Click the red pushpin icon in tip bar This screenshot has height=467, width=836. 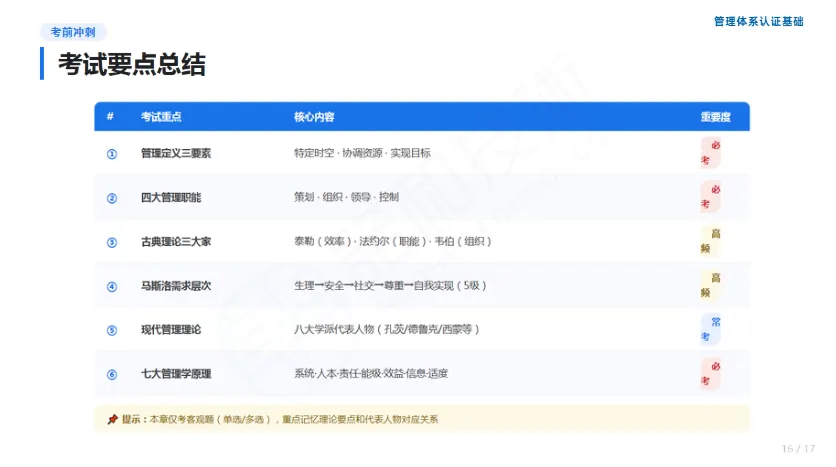112,420
